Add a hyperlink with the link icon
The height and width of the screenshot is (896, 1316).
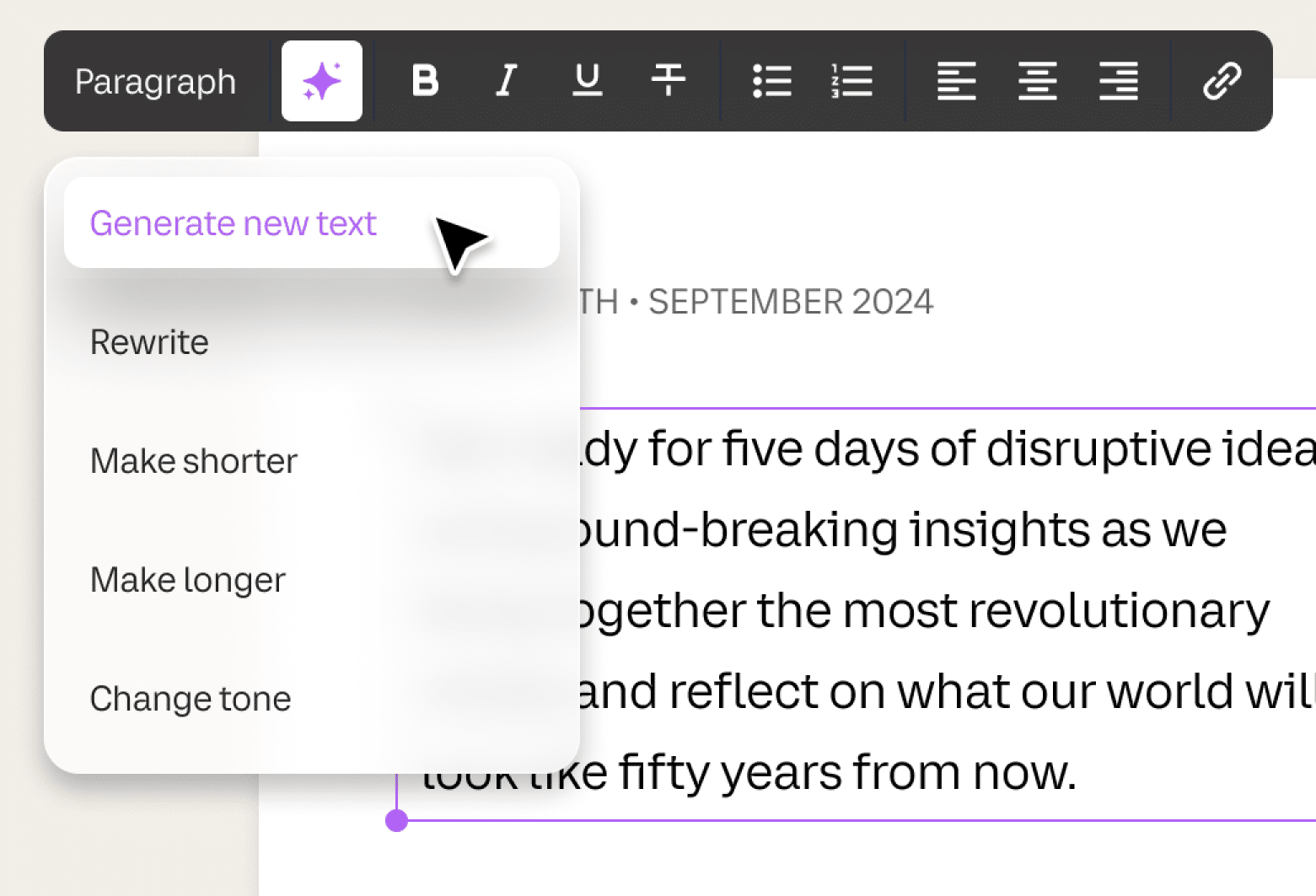coord(1222,82)
